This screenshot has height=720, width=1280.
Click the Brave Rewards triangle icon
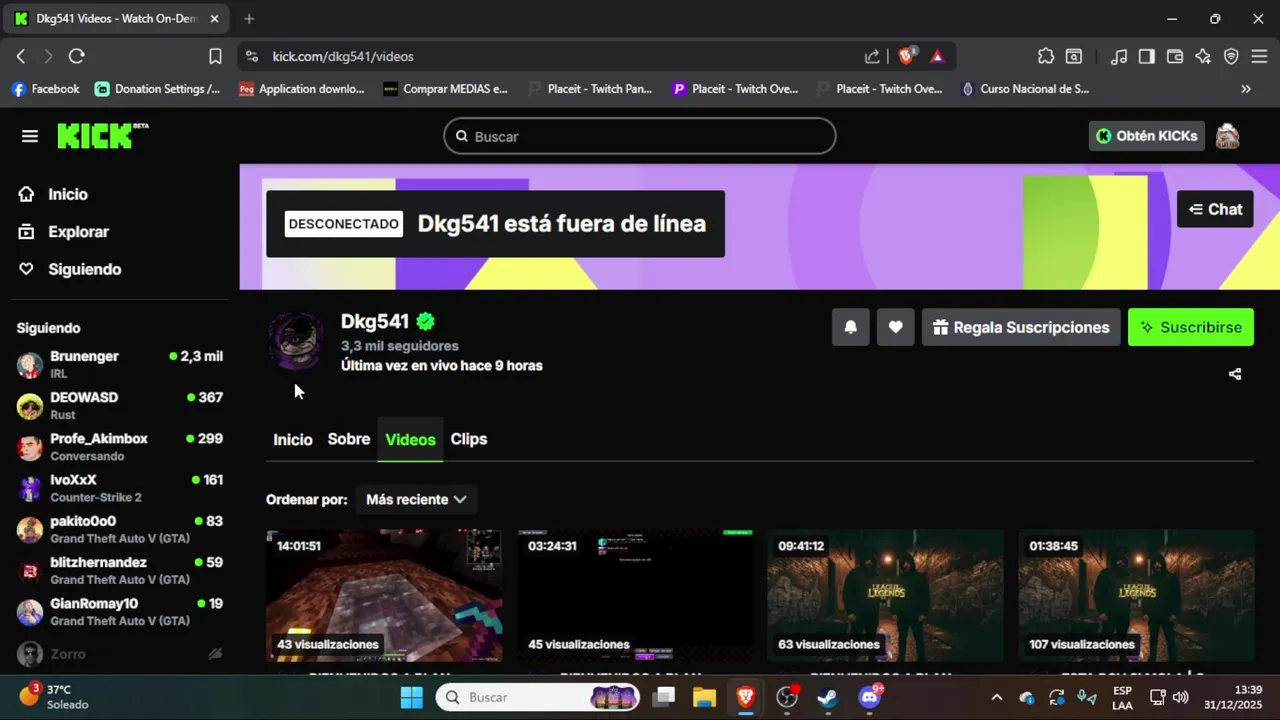point(937,56)
